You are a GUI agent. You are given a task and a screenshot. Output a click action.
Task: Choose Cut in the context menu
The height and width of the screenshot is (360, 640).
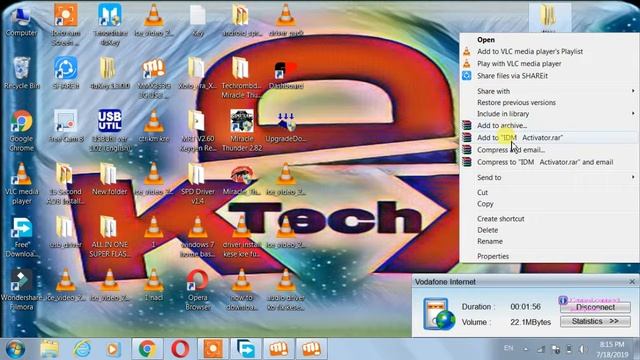482,192
